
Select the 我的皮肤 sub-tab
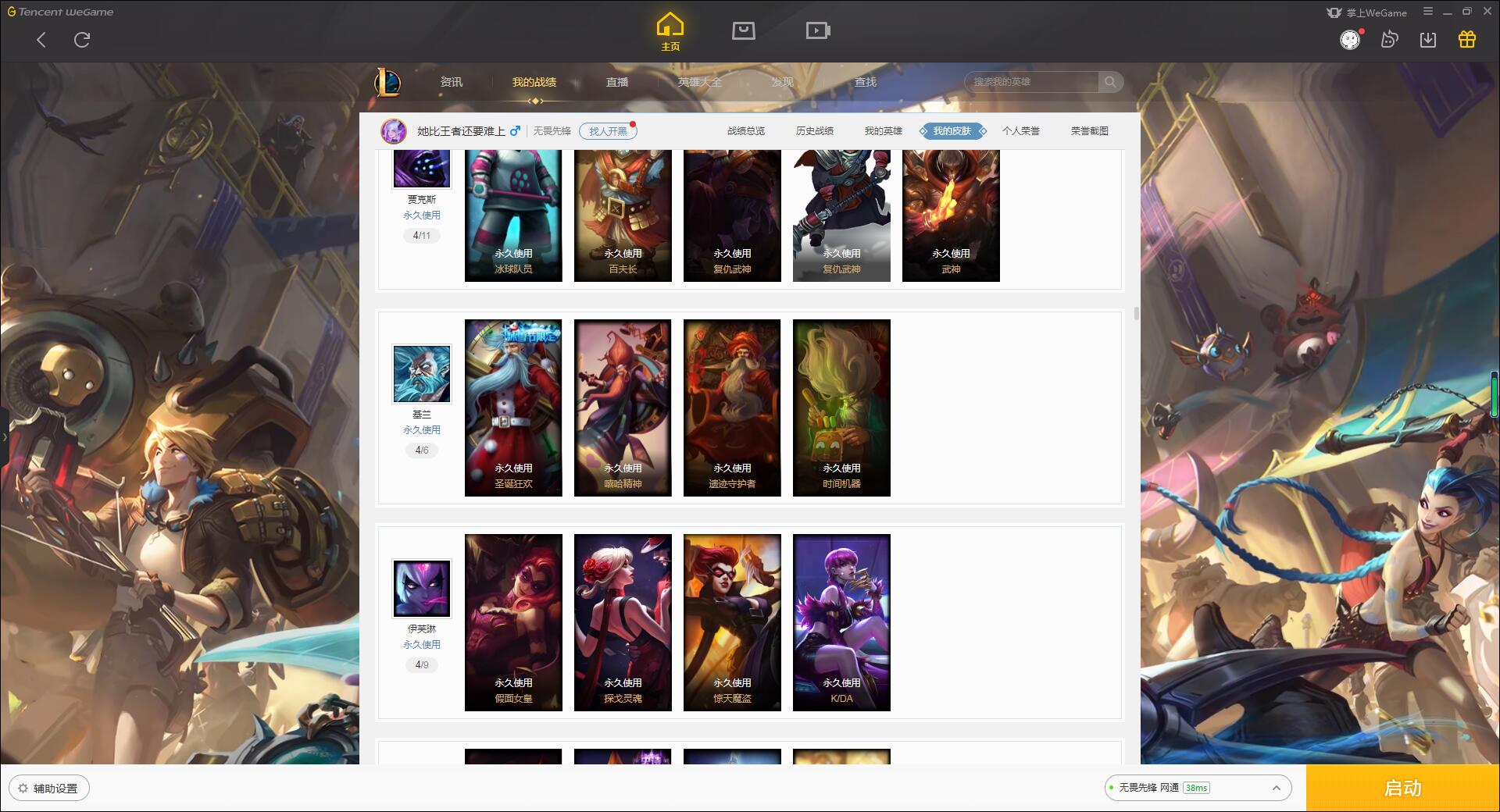click(952, 131)
